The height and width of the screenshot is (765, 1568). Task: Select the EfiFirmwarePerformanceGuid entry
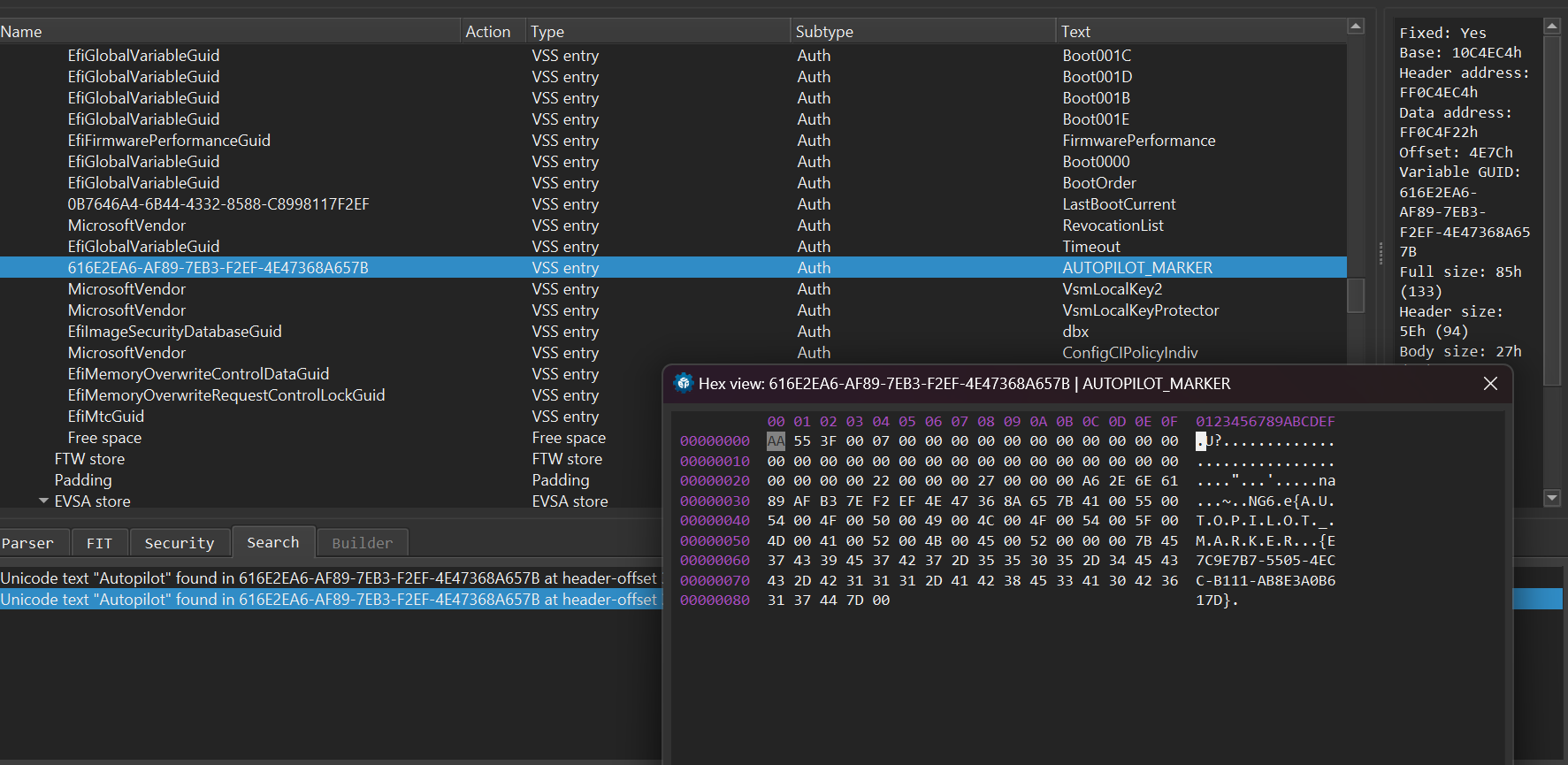[x=169, y=140]
